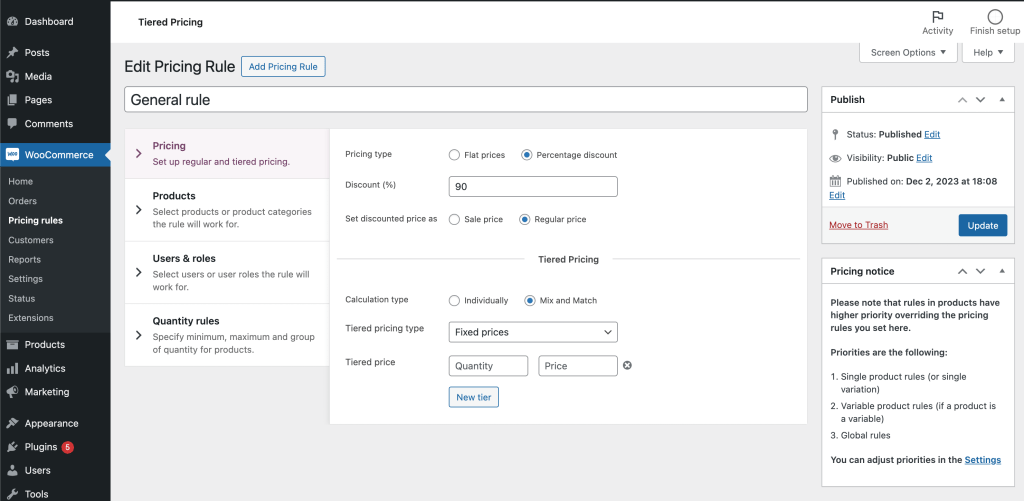Click the Finish setup circle icon
The width and height of the screenshot is (1024, 501).
click(x=994, y=17)
